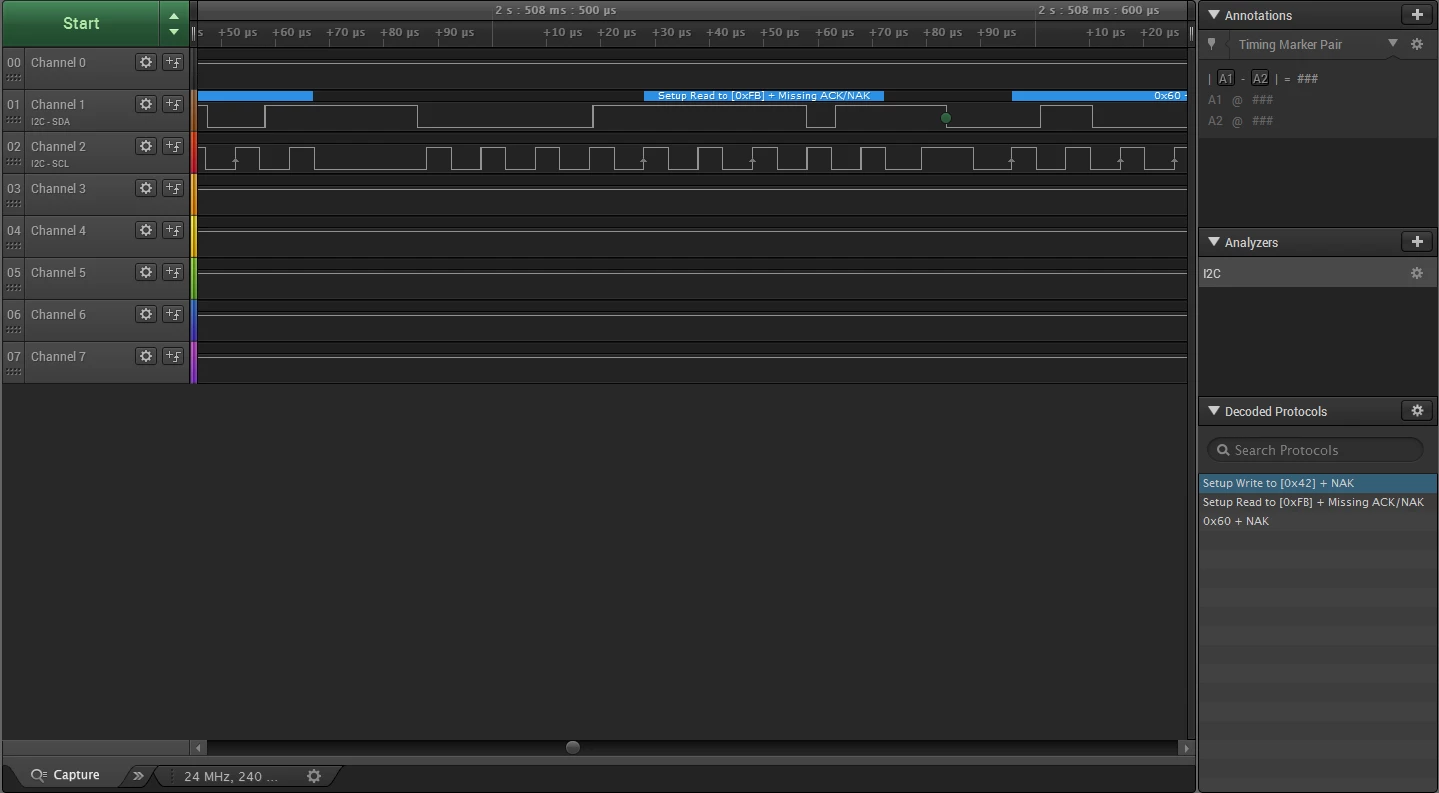Click the Channel 5 drag handle
Screen dimensions: 1439x793
click(13, 288)
